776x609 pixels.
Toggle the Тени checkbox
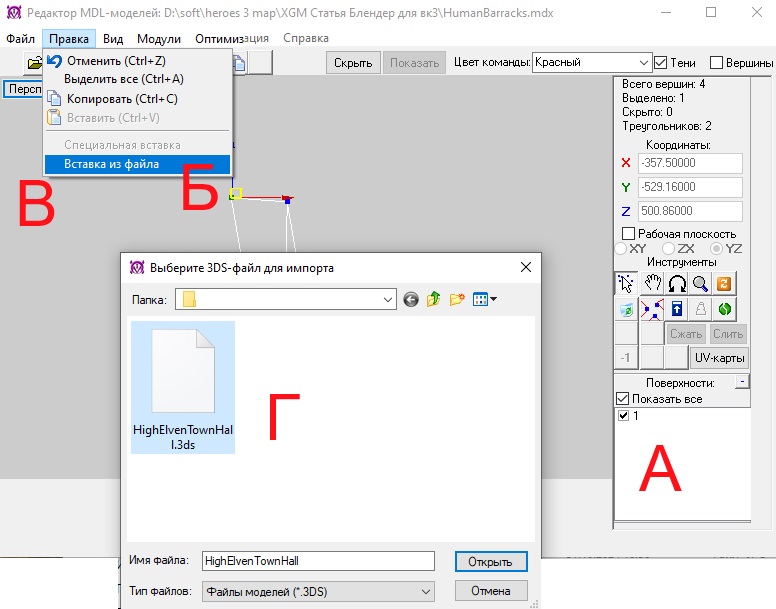[x=660, y=63]
